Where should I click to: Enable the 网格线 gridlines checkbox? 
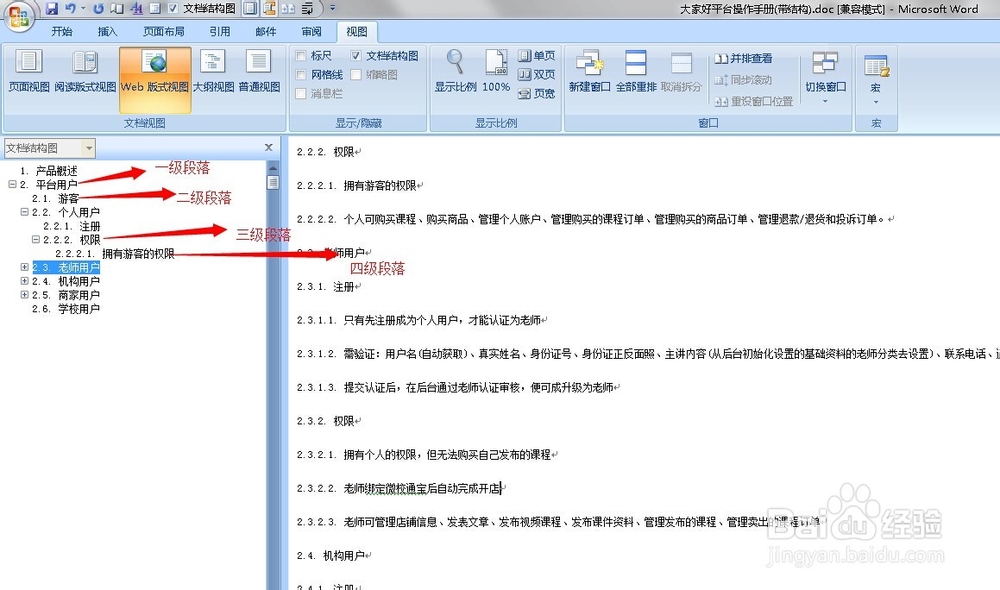coord(301,75)
